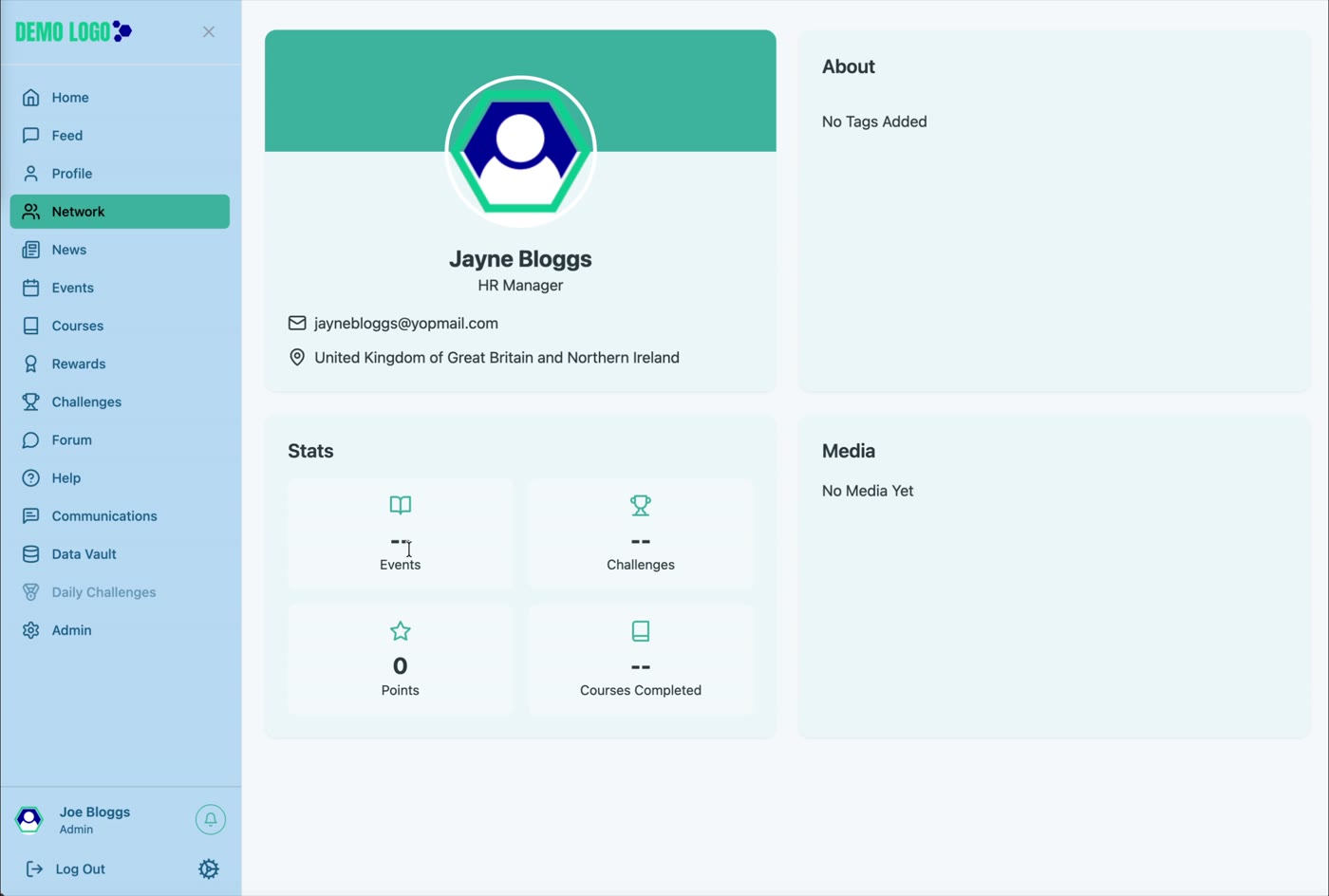Image resolution: width=1329 pixels, height=896 pixels.
Task: Open the Admin section
Action: coord(120,629)
